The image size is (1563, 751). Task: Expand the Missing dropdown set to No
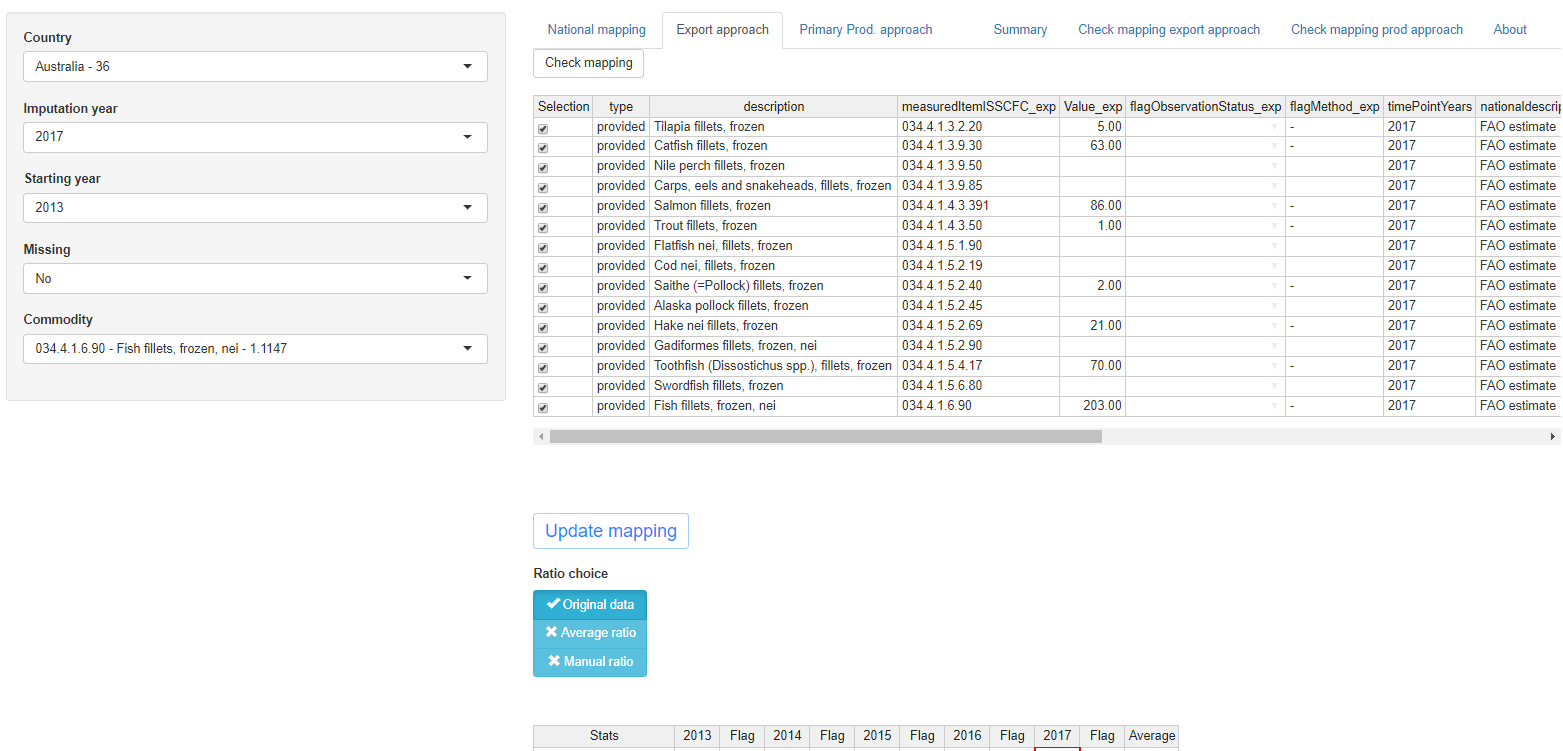[255, 278]
